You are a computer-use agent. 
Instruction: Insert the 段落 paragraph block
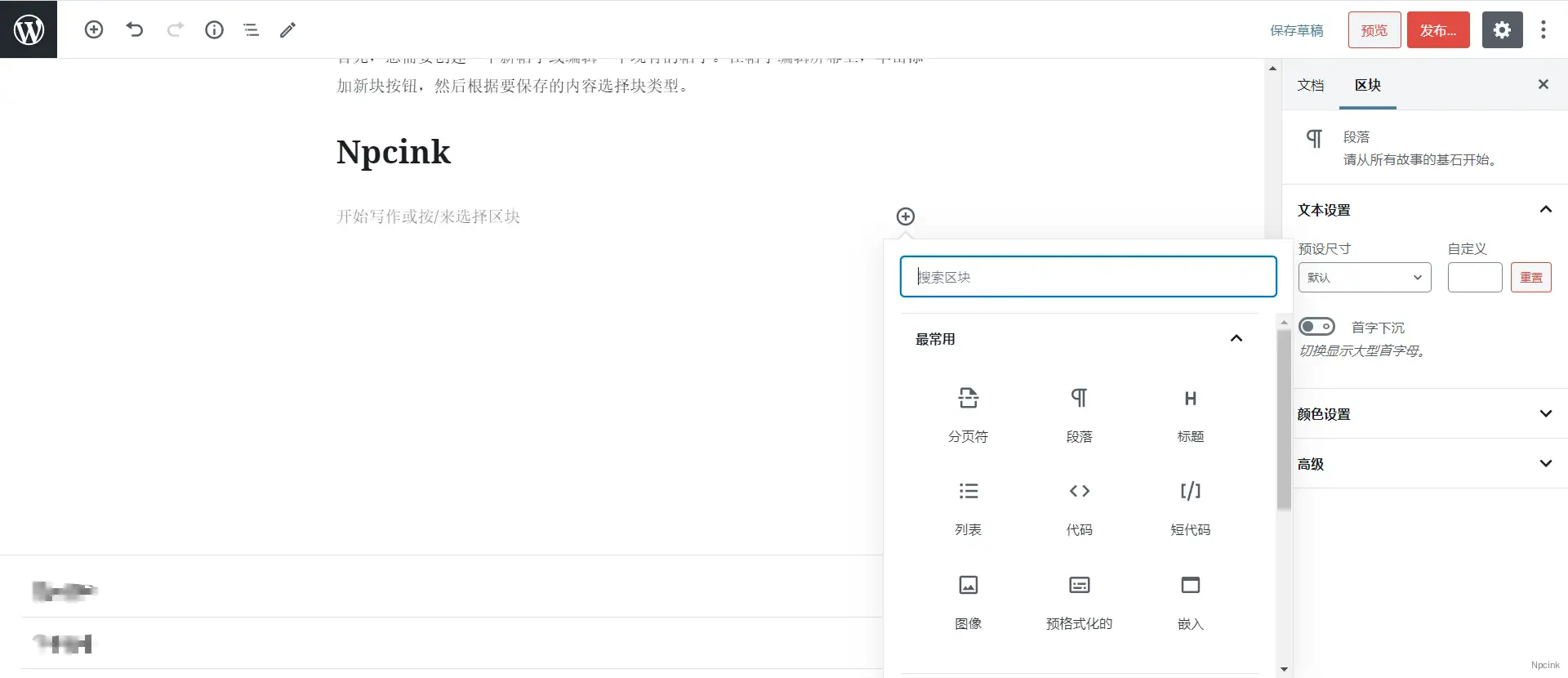tap(1079, 416)
